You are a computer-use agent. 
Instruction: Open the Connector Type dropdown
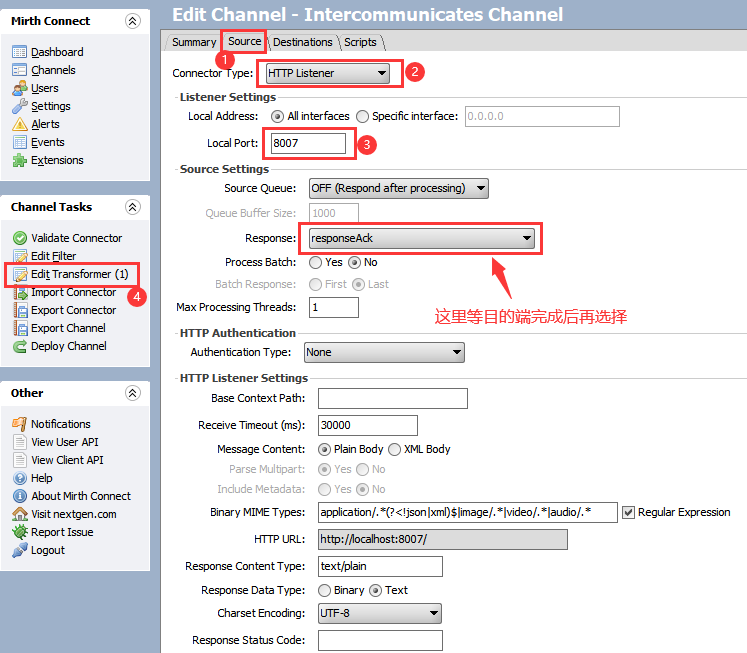[x=328, y=73]
